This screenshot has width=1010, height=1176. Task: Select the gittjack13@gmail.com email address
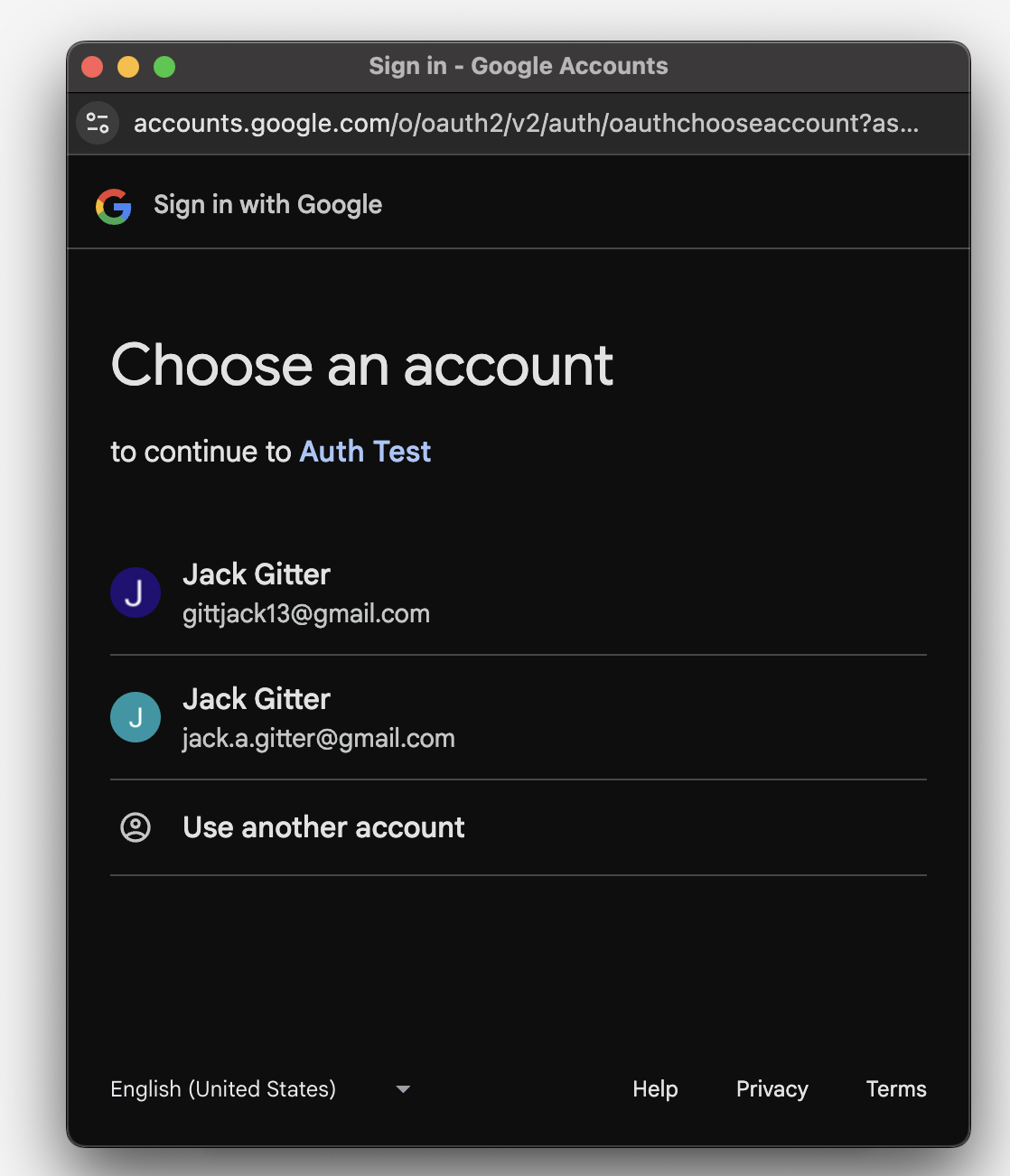[x=306, y=614]
